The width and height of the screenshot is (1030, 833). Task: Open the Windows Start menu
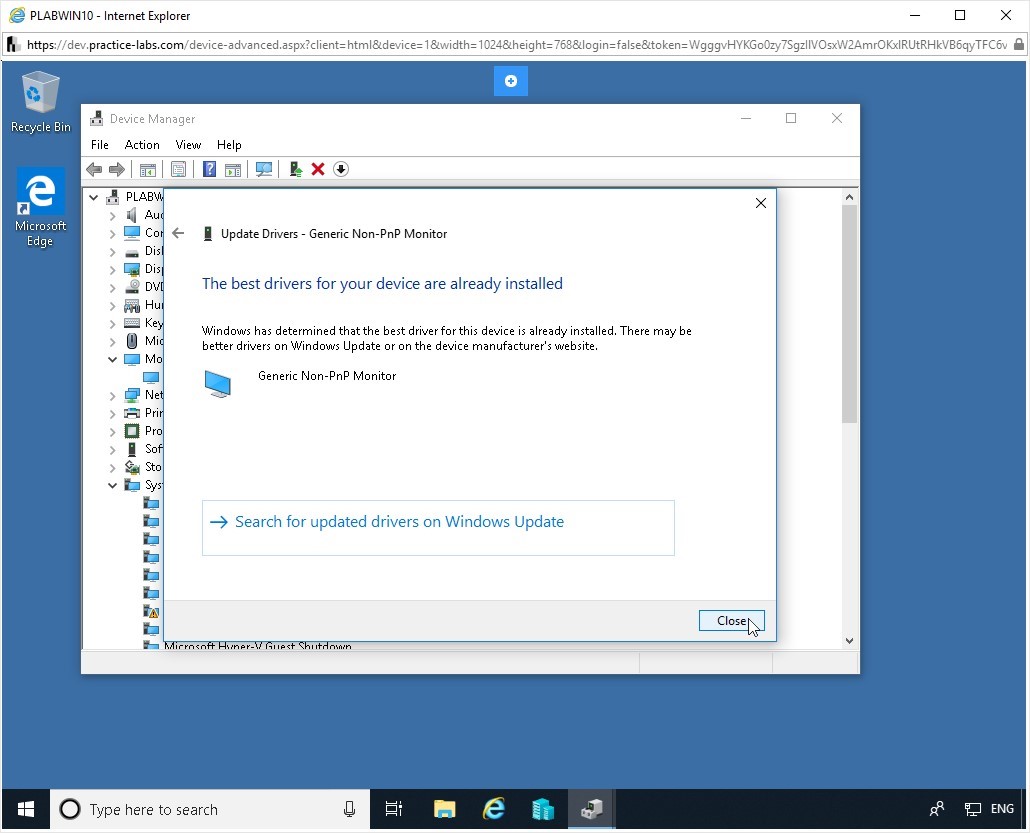pyautogui.click(x=26, y=809)
